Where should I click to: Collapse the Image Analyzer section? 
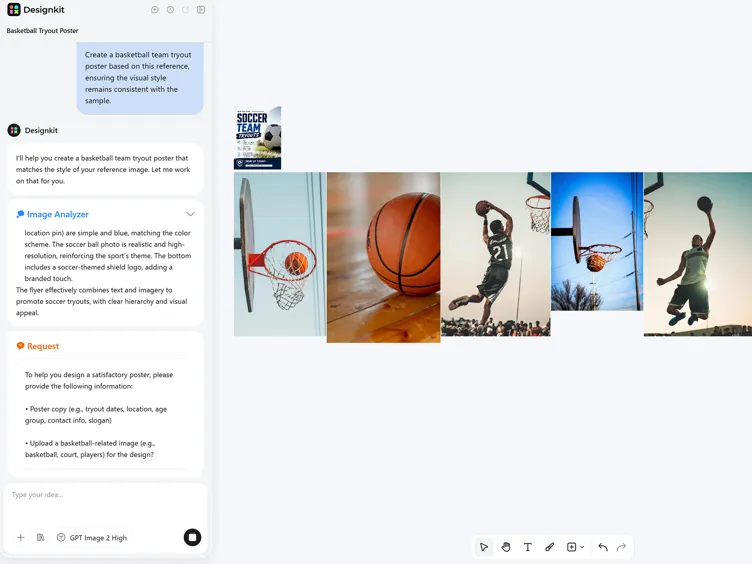(190, 214)
